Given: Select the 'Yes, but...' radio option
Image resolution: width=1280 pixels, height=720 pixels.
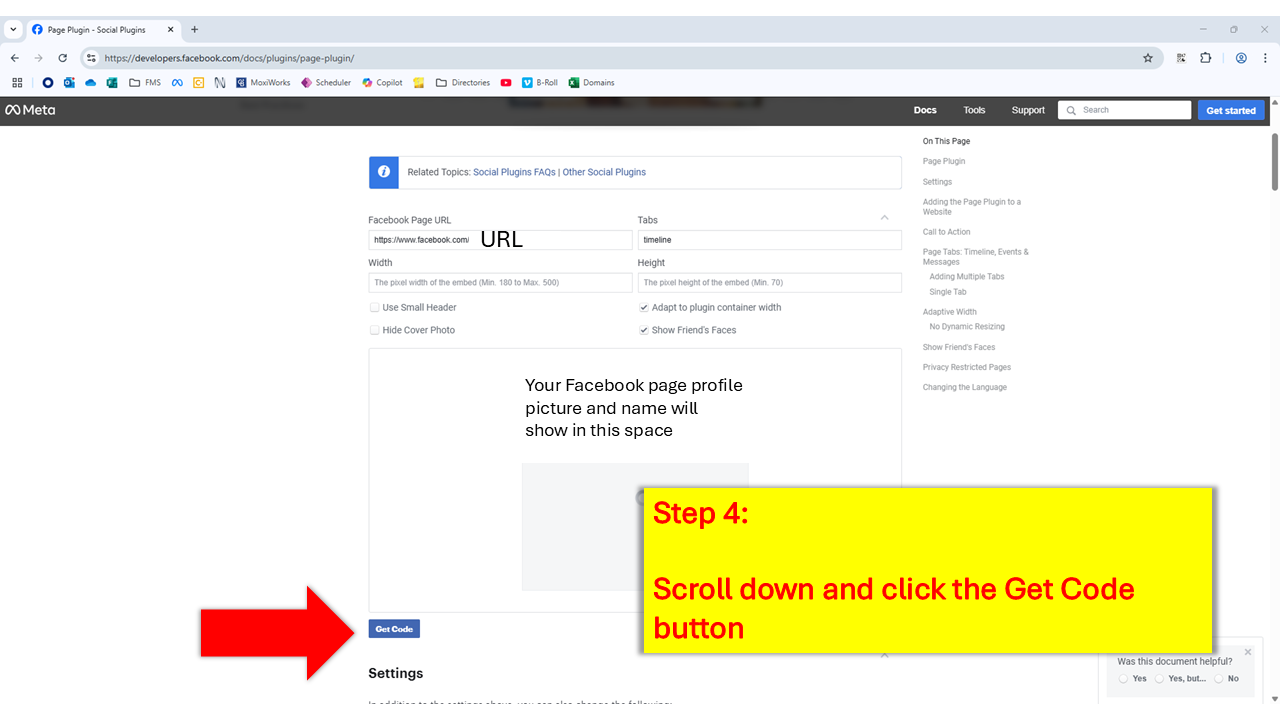Looking at the screenshot, I should [1160, 678].
